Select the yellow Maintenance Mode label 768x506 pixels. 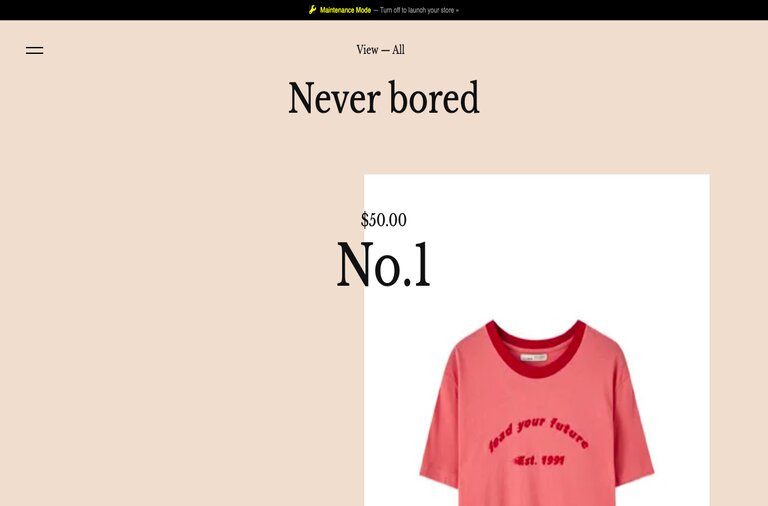345,10
